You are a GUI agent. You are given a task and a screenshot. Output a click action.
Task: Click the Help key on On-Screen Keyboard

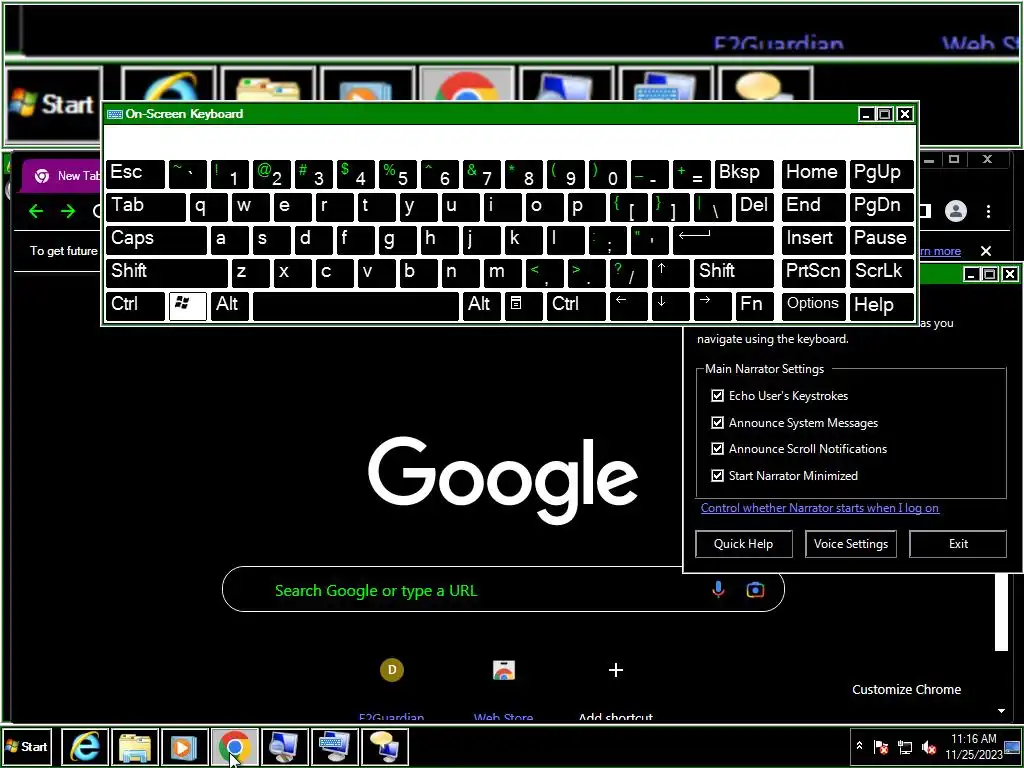pos(881,306)
